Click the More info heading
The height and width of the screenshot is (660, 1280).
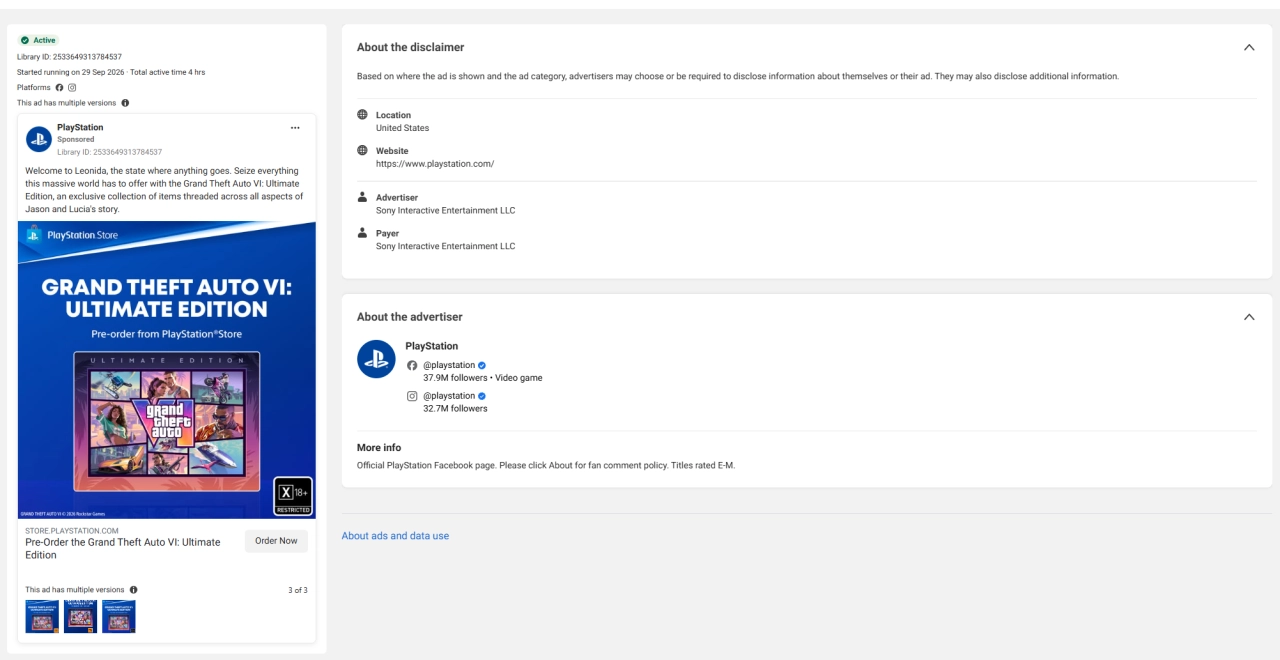(x=379, y=448)
